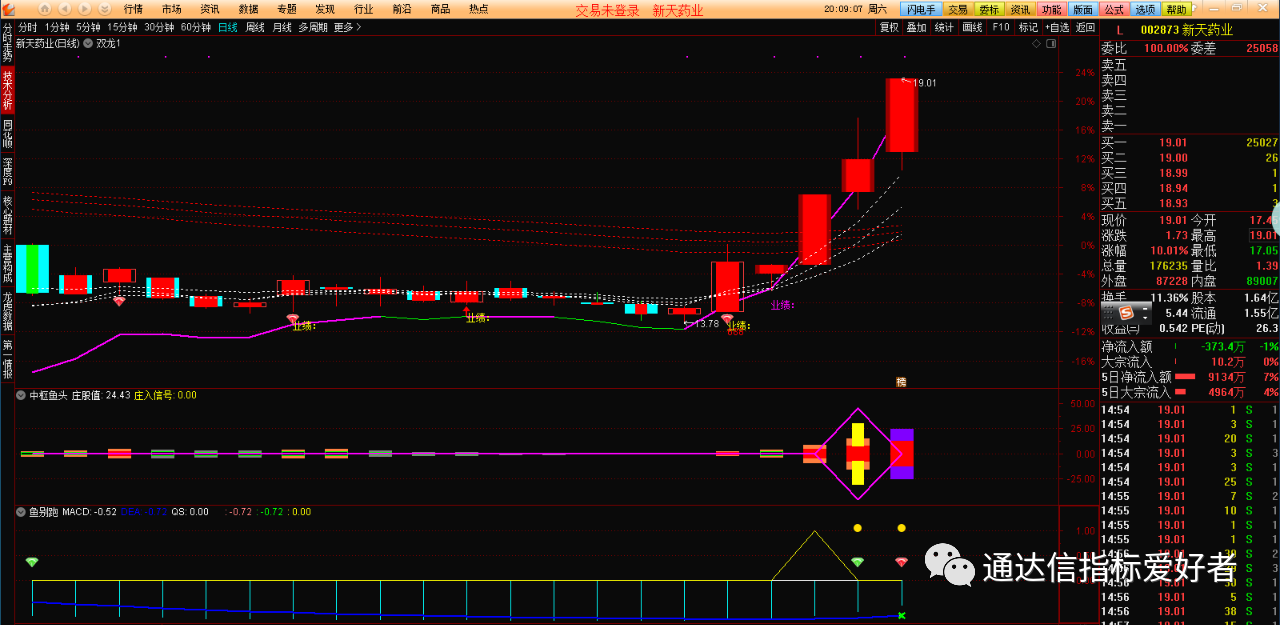Open 分时走势 sidebar tab

coord(8,43)
